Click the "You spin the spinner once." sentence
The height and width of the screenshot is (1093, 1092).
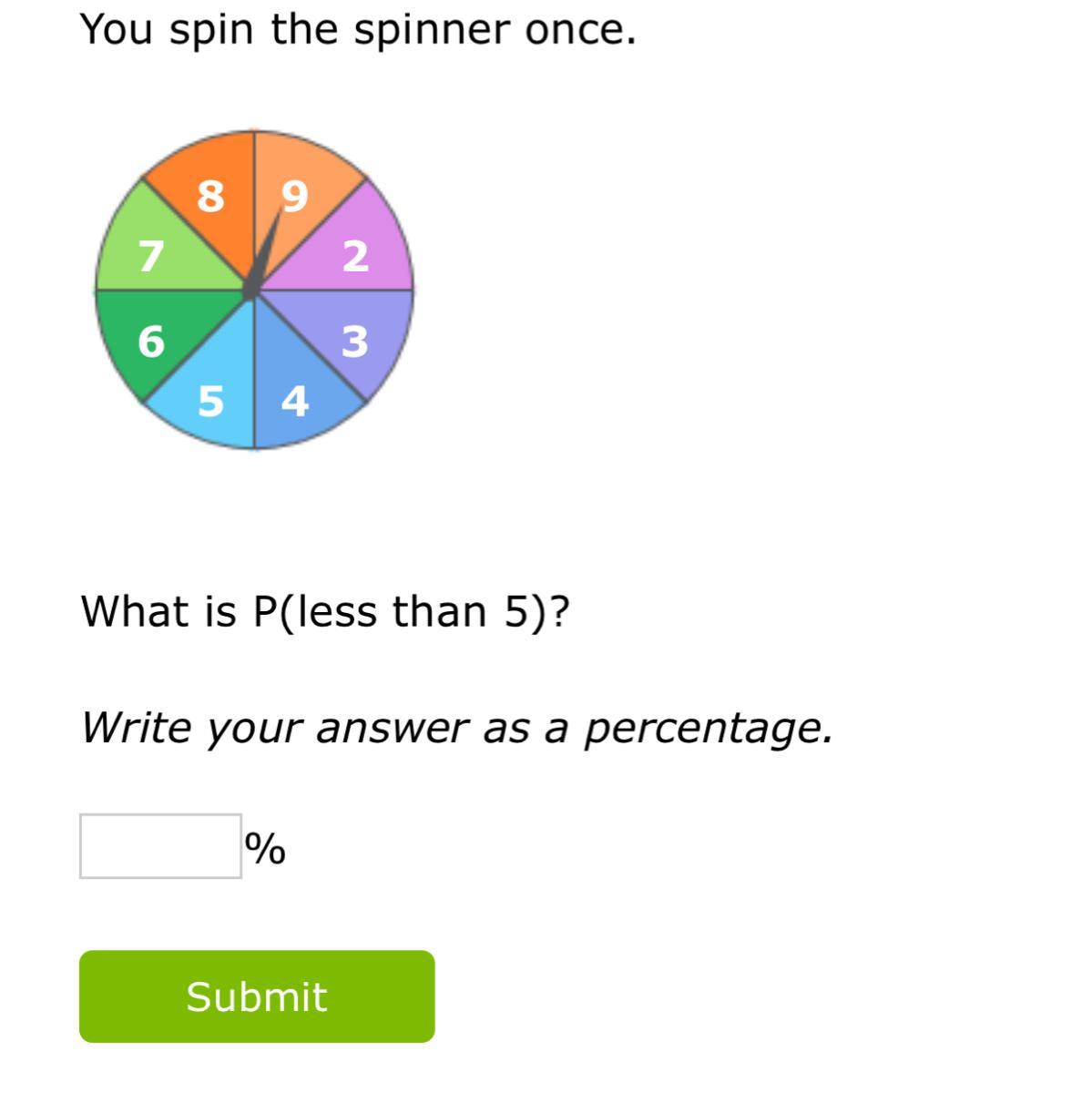(x=358, y=30)
